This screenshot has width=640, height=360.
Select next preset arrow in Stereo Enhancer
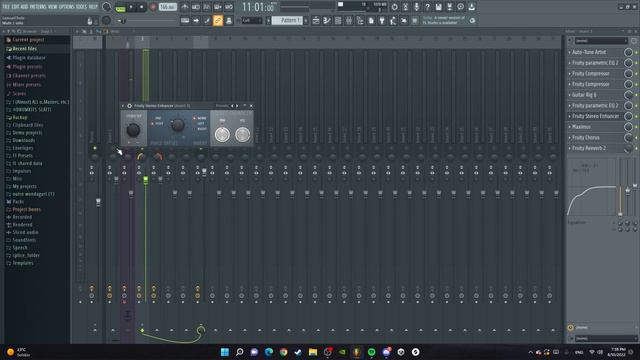(237, 106)
